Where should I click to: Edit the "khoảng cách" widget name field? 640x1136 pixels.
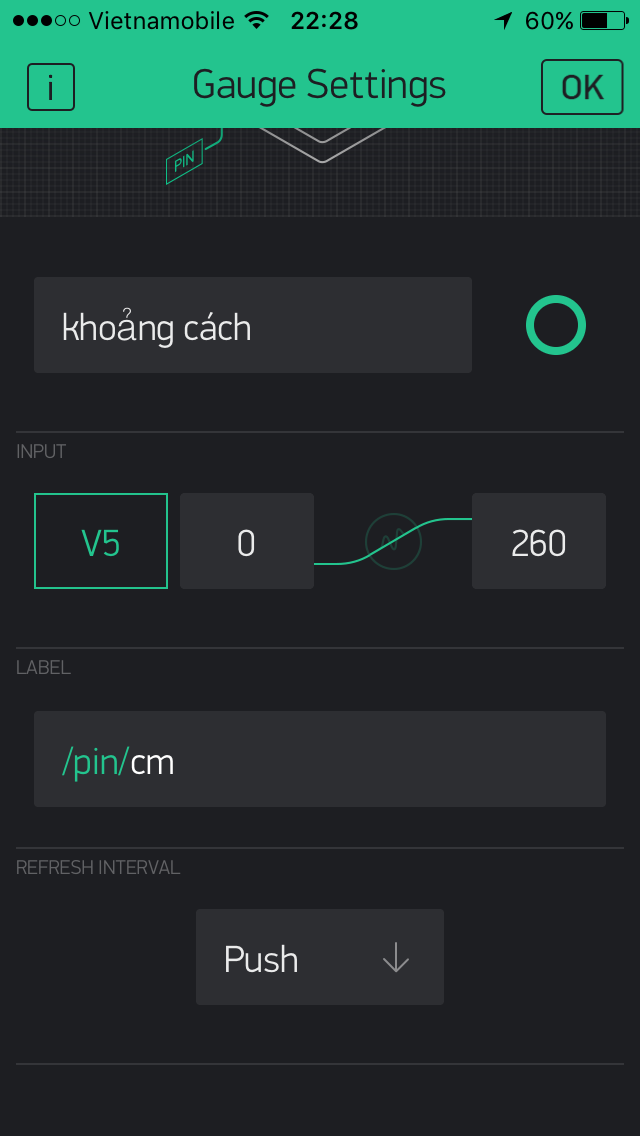click(x=253, y=326)
